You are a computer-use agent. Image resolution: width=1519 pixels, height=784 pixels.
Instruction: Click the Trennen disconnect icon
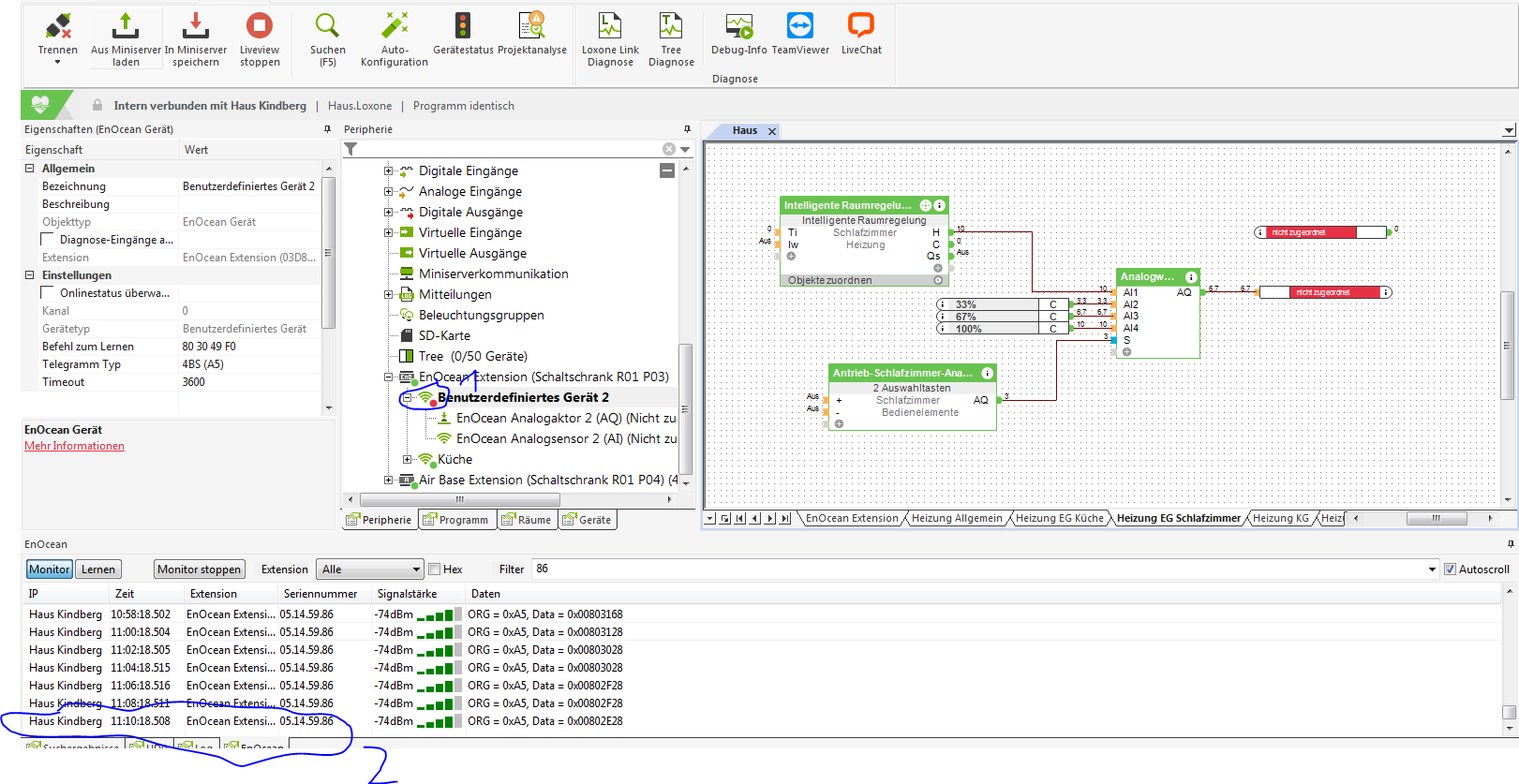pos(57,26)
